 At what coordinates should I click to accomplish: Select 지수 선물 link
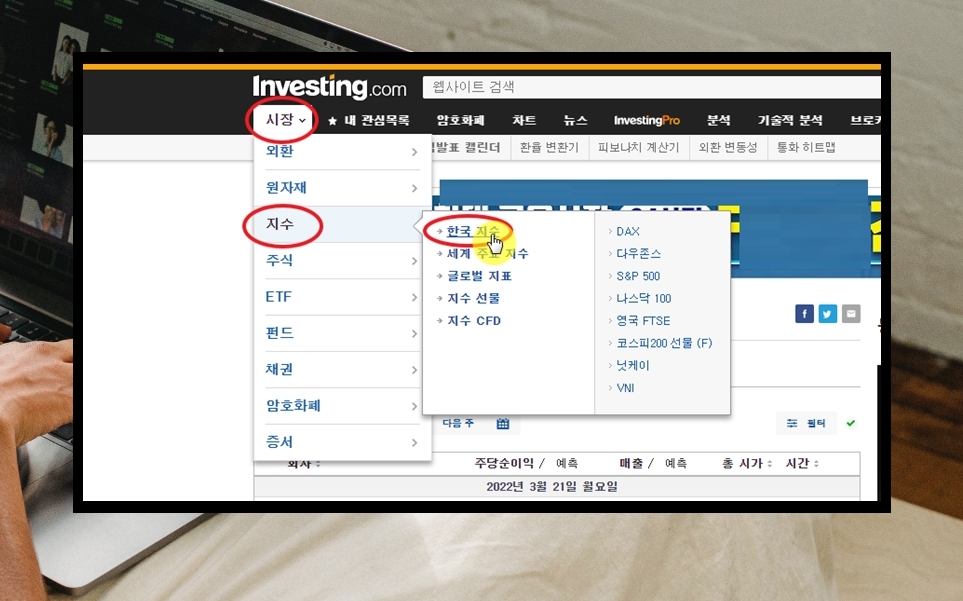click(473, 298)
